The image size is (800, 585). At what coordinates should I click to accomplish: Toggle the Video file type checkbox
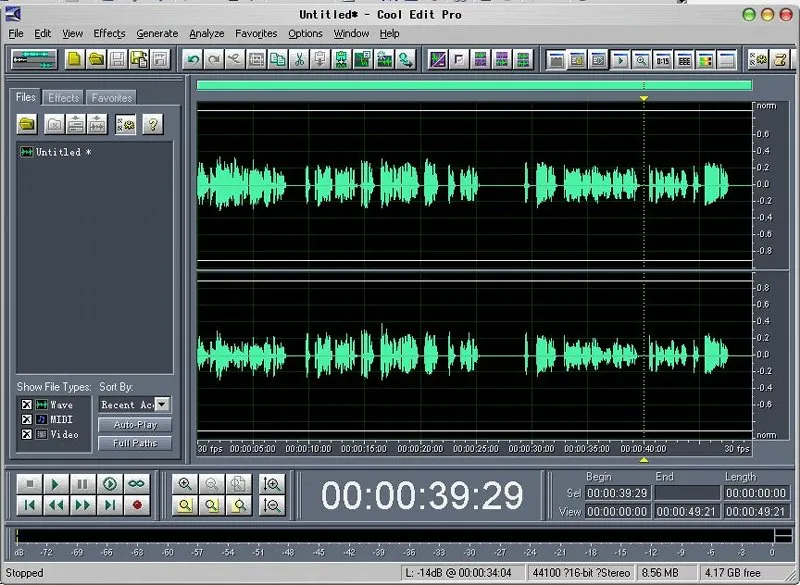point(27,434)
